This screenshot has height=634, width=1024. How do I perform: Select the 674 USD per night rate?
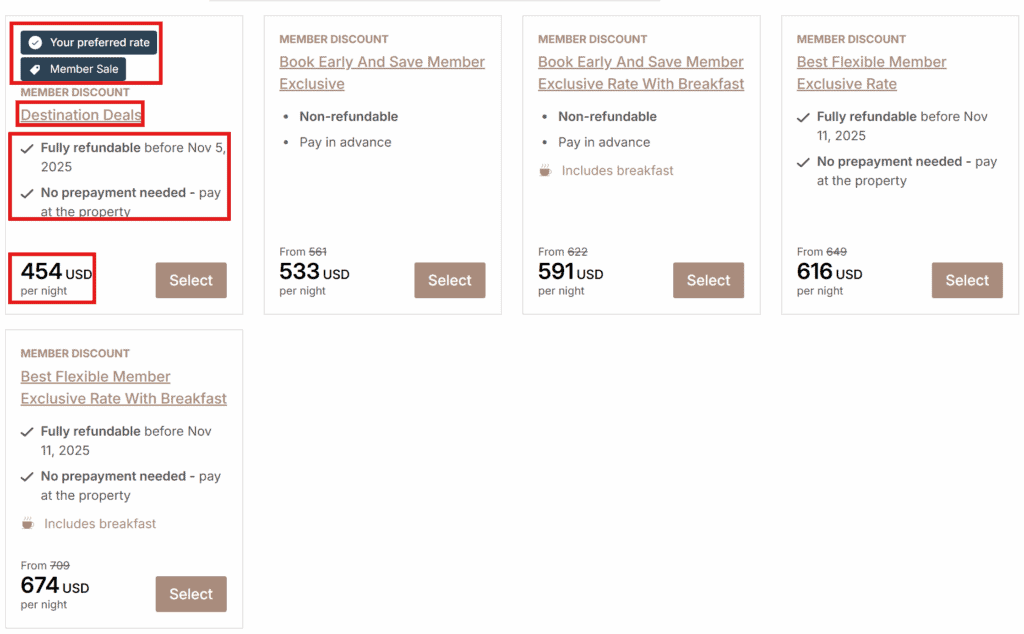point(191,594)
